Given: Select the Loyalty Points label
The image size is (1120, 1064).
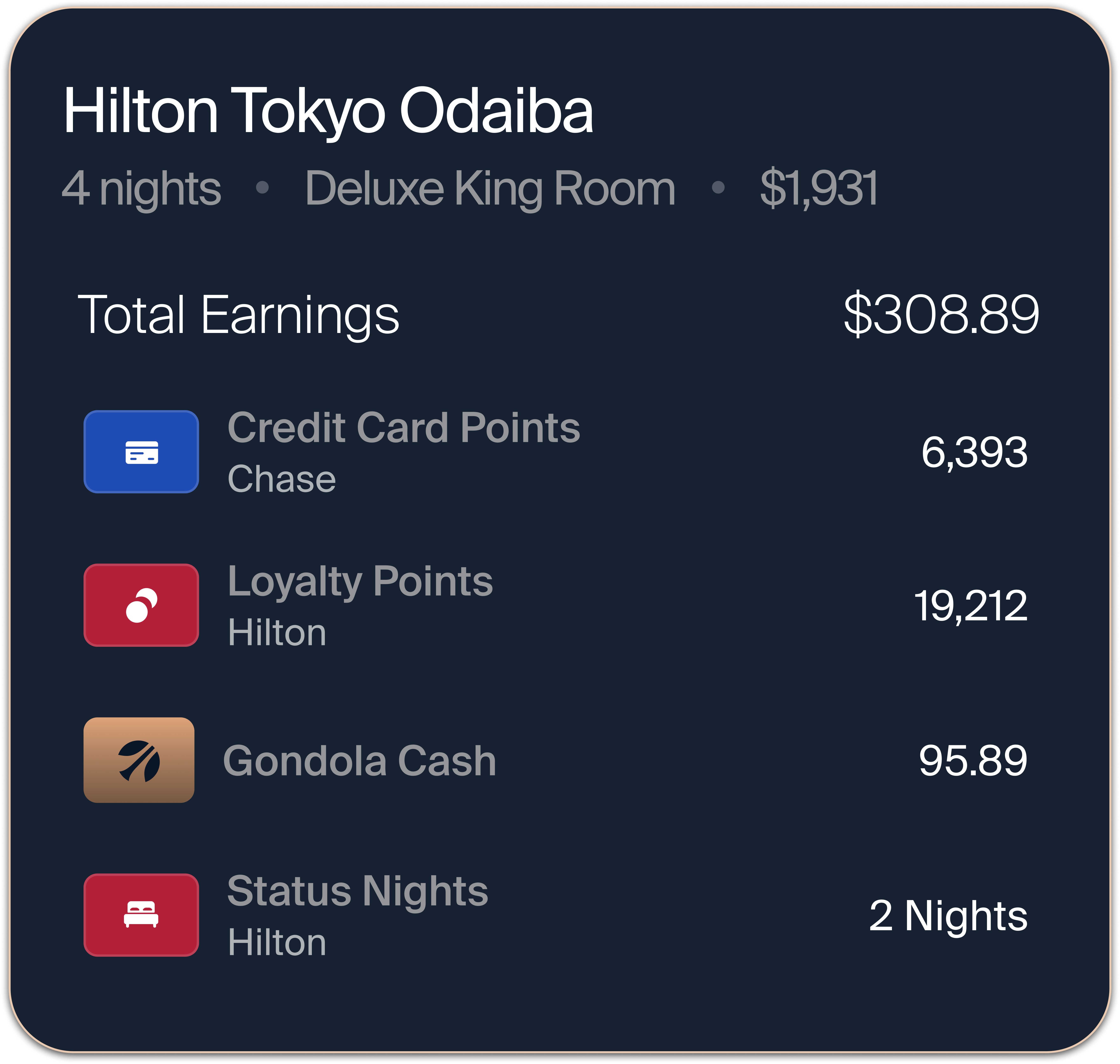Looking at the screenshot, I should click(360, 581).
